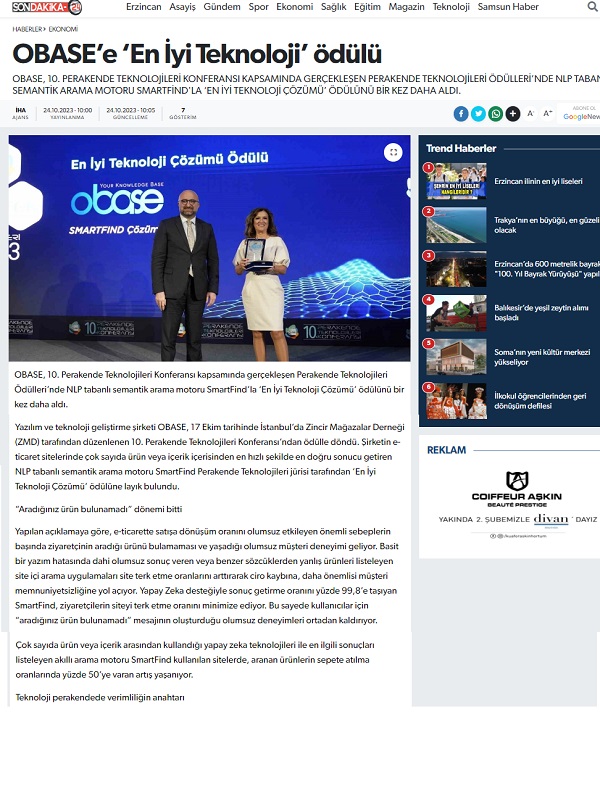Share article on Twitter

(x=478, y=113)
